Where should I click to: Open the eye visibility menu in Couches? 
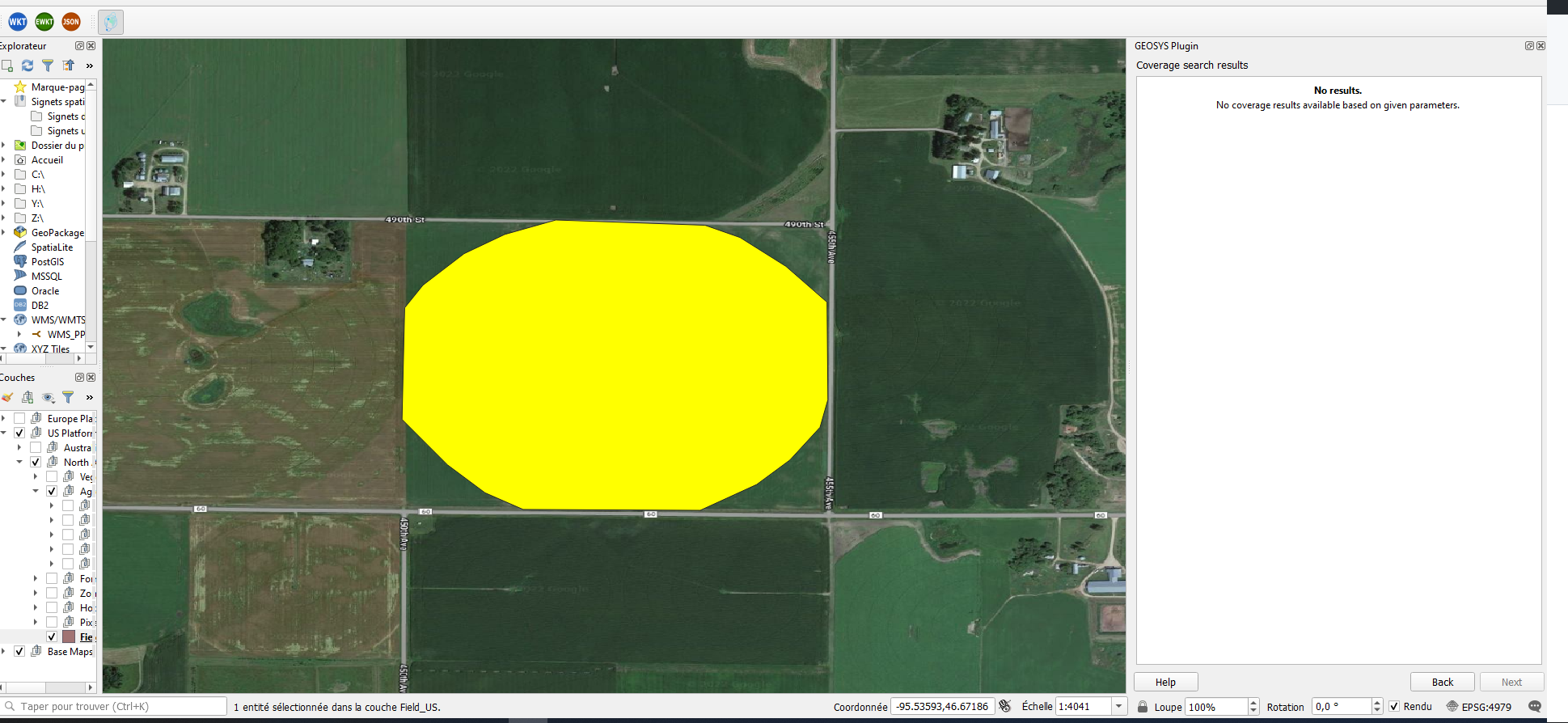click(x=49, y=397)
